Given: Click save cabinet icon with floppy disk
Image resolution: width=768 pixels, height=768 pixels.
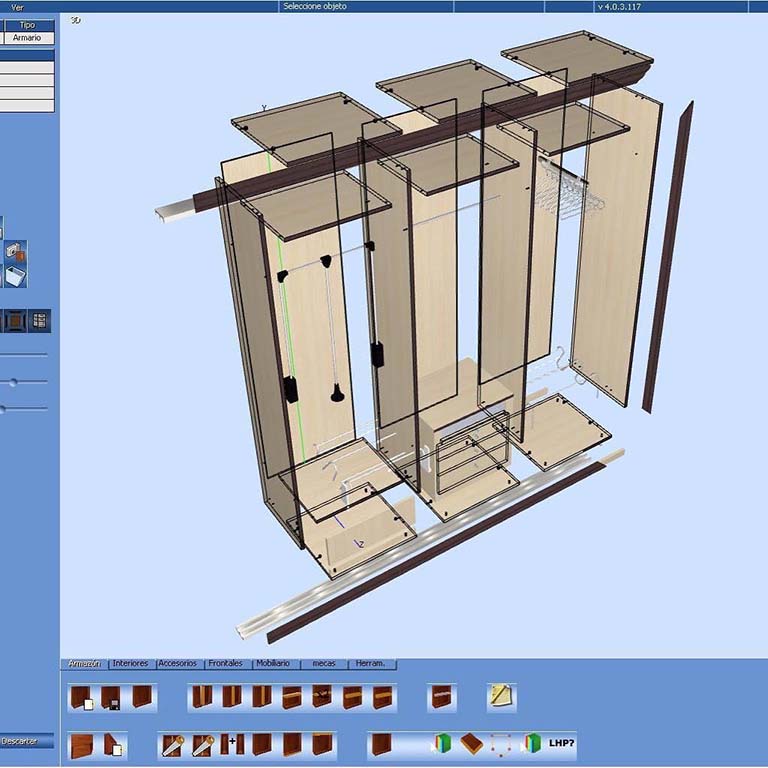Looking at the screenshot, I should [x=111, y=697].
